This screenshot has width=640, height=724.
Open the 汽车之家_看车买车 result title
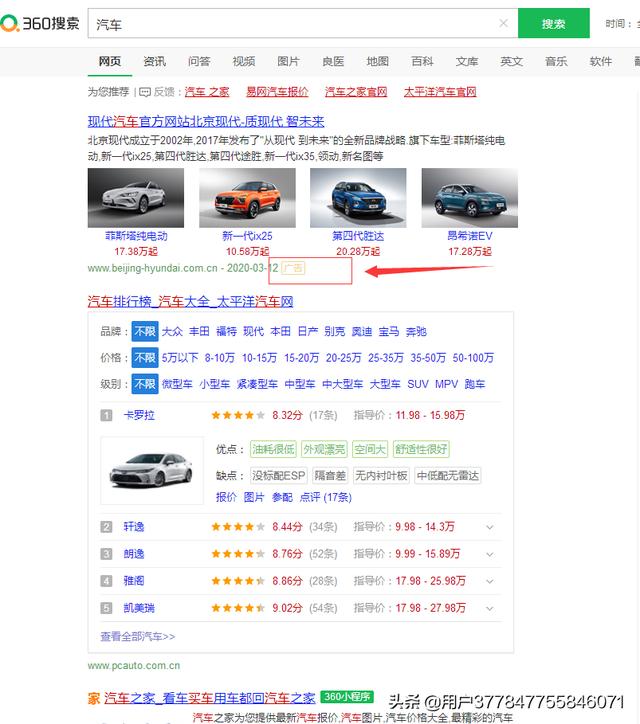(210, 698)
